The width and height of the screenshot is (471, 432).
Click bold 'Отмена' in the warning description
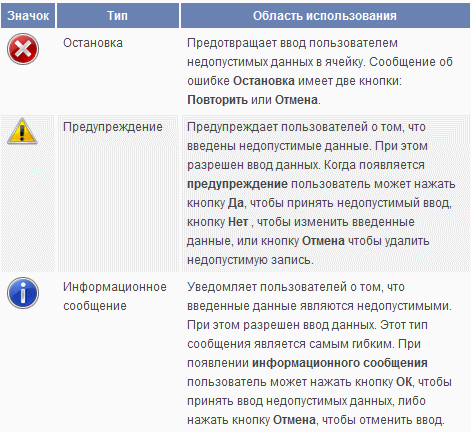[323, 241]
